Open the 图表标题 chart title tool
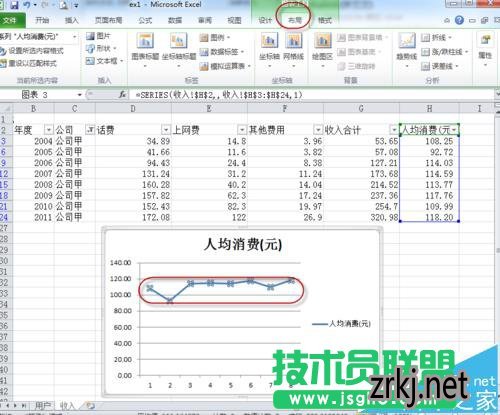Screen dimensions: 500x415 click(x=145, y=49)
